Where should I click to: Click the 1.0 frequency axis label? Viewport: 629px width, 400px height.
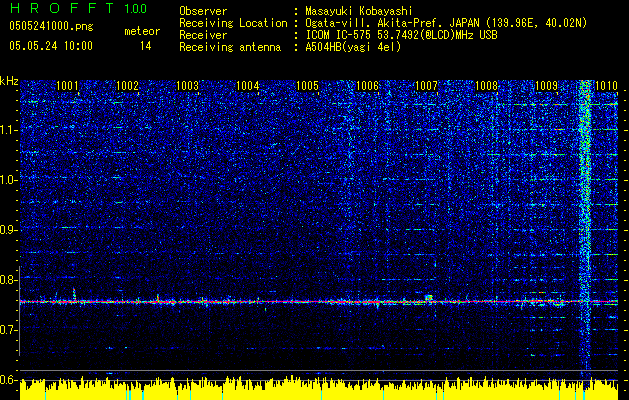click(x=9, y=180)
